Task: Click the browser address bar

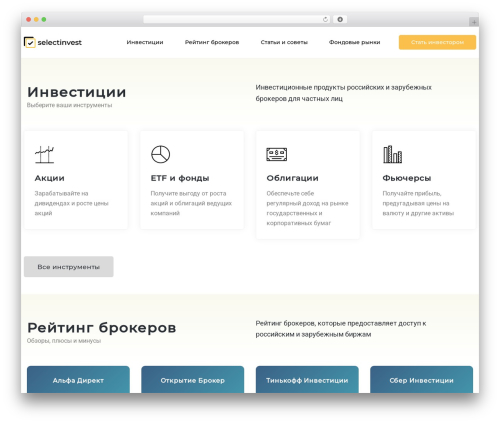Action: tap(236, 19)
